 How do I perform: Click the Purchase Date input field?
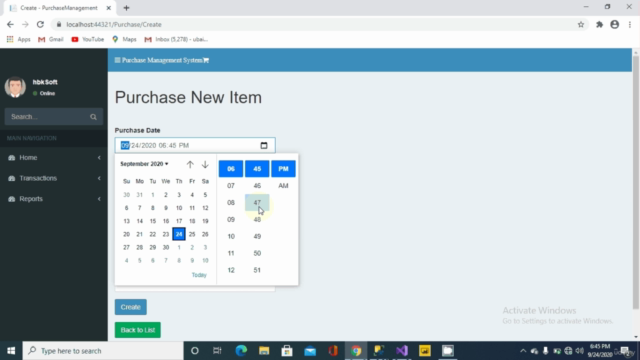(195, 145)
